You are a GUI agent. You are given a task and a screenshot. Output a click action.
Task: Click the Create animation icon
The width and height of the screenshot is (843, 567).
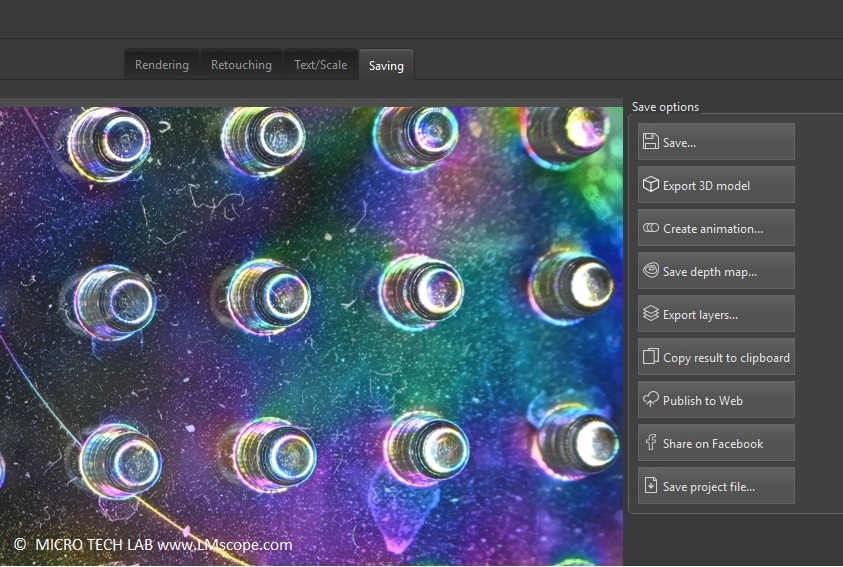pyautogui.click(x=650, y=228)
